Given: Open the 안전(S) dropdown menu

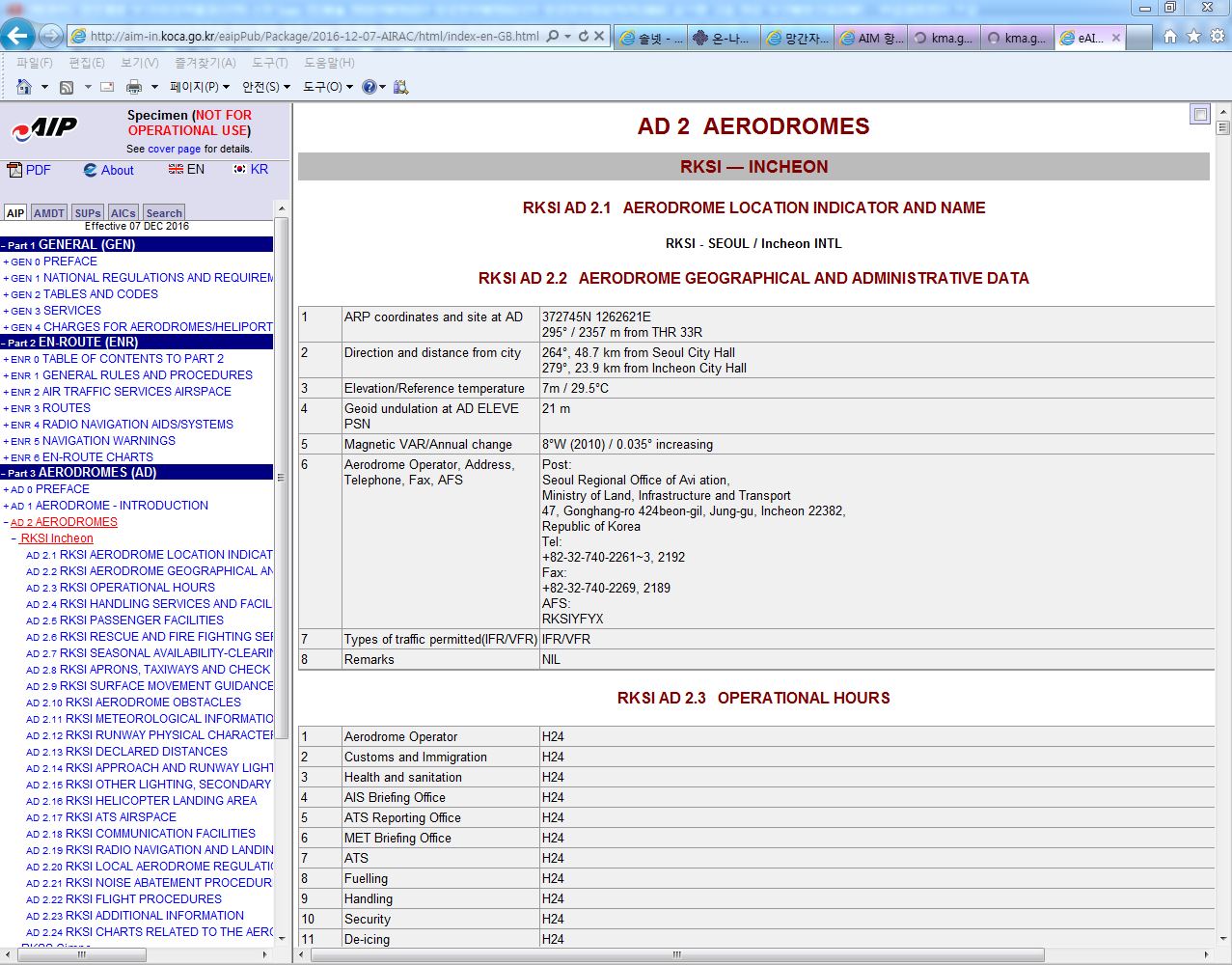Looking at the screenshot, I should 266,87.
